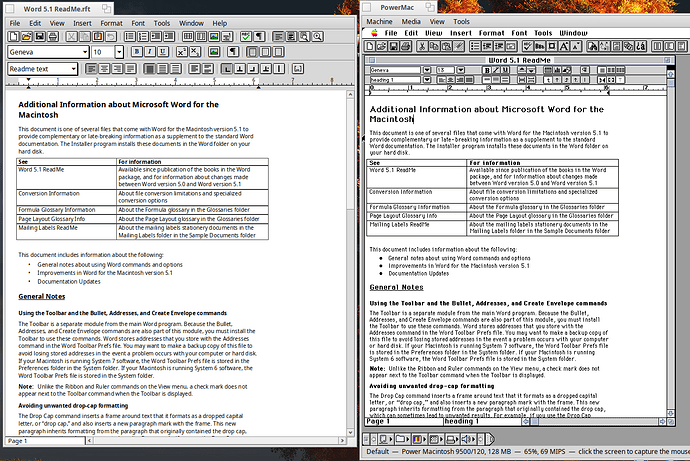690x461 pixels.
Task: Click subscript icon in ReadMe.rft window
Action: tap(195, 52)
